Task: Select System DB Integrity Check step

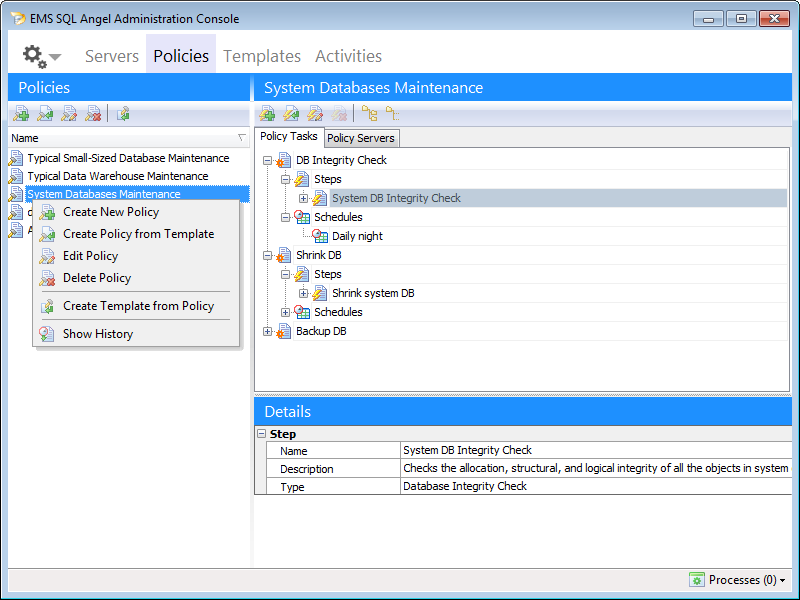Action: pyautogui.click(x=396, y=198)
